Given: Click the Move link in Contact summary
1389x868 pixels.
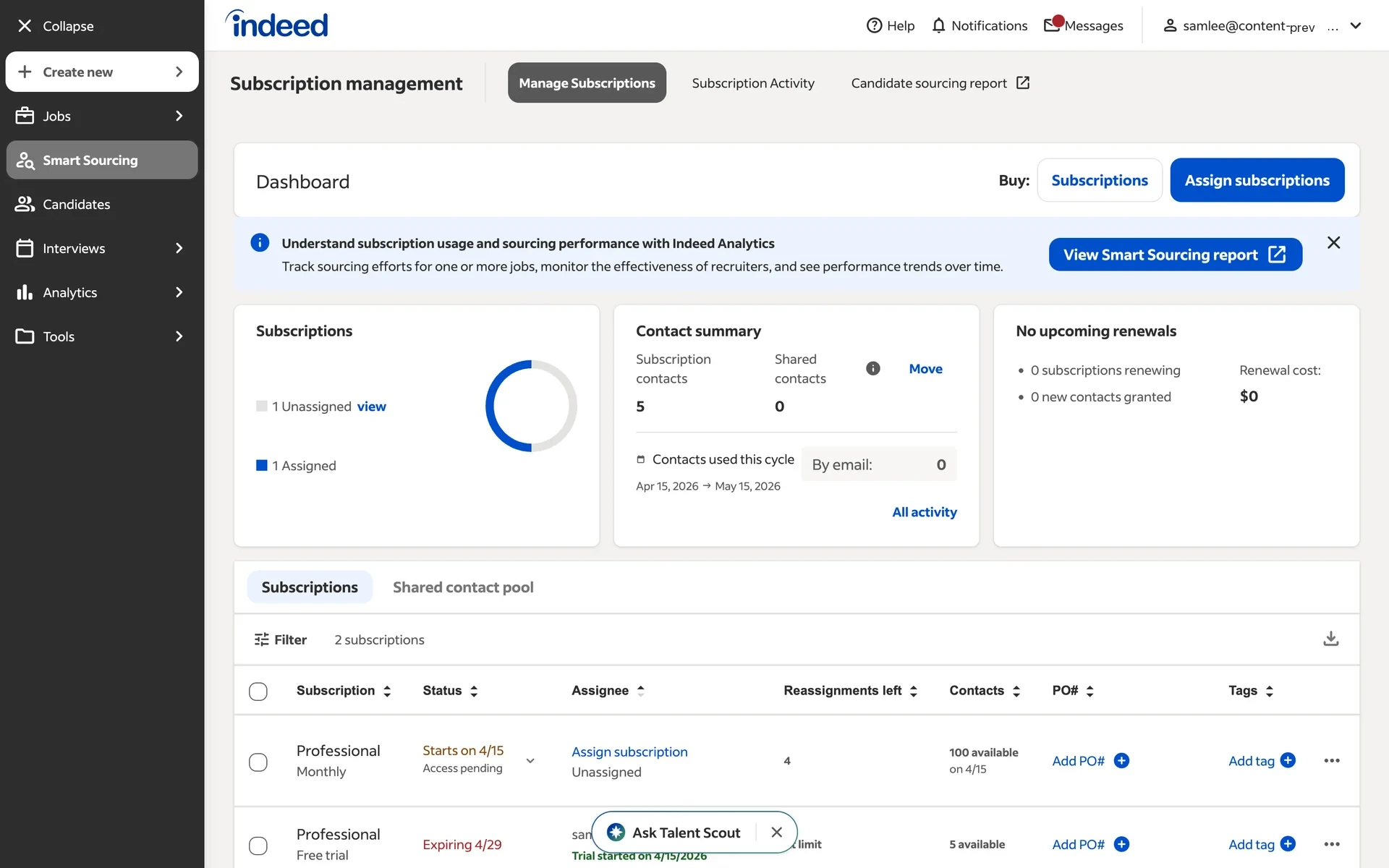Looking at the screenshot, I should [925, 369].
